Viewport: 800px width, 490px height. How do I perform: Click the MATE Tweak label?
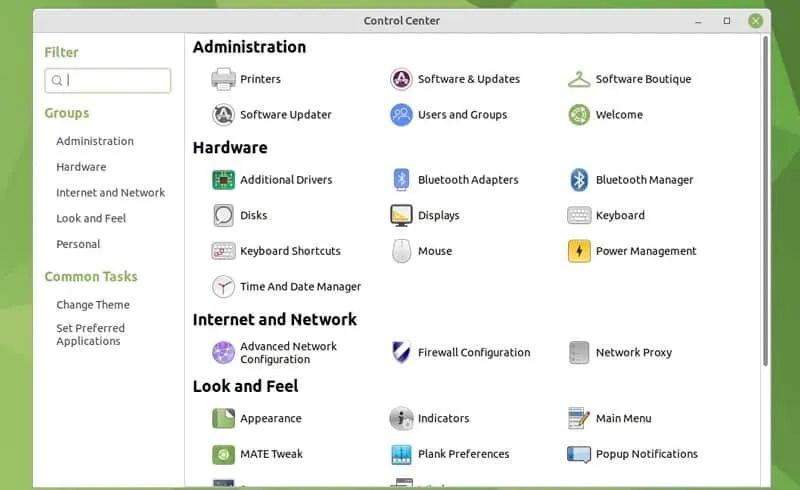[271, 454]
